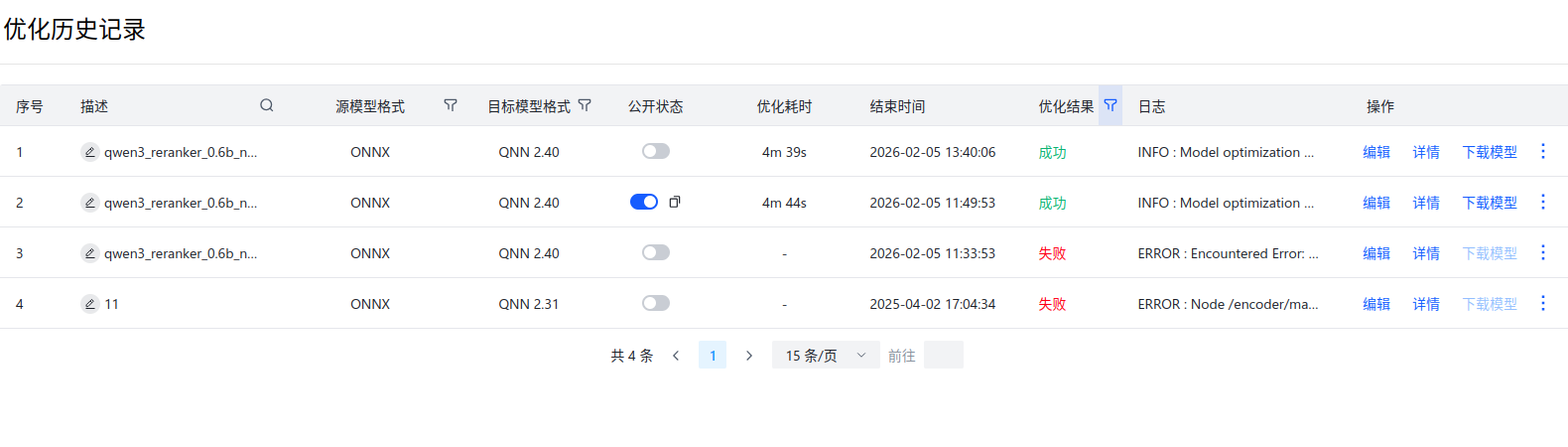Select page 1 in the pagination
The width and height of the screenshot is (1568, 447).
pyautogui.click(x=713, y=356)
